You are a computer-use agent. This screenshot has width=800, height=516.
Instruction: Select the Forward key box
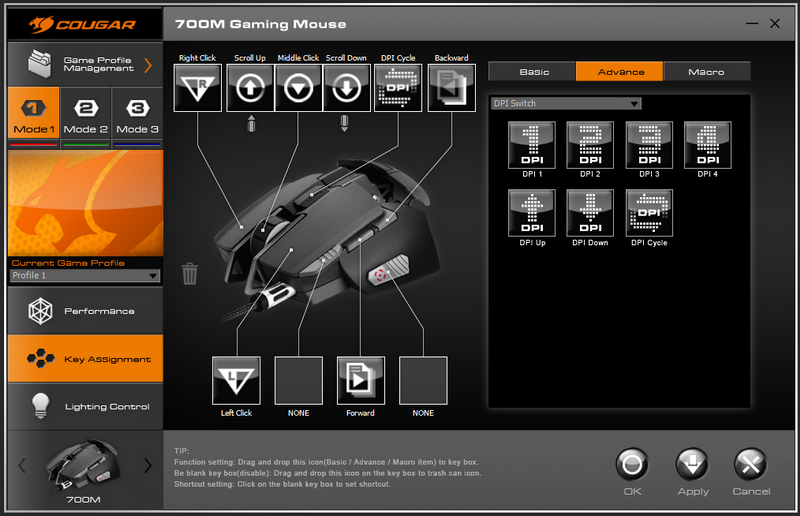coord(361,380)
